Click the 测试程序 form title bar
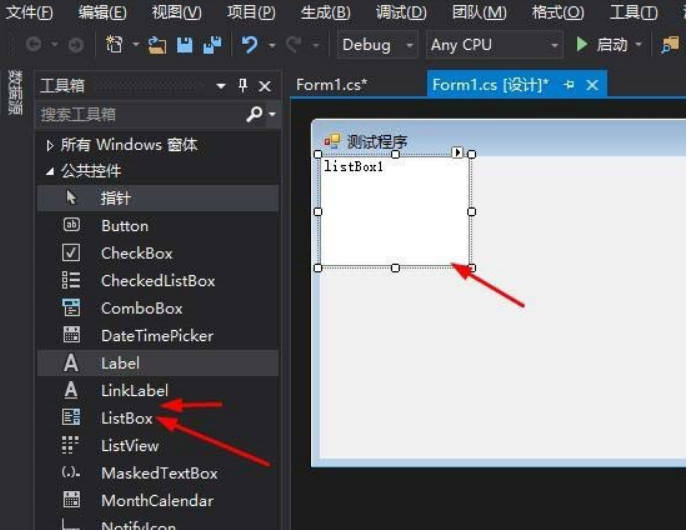Screen dimensions: 688x530 [498, 140]
